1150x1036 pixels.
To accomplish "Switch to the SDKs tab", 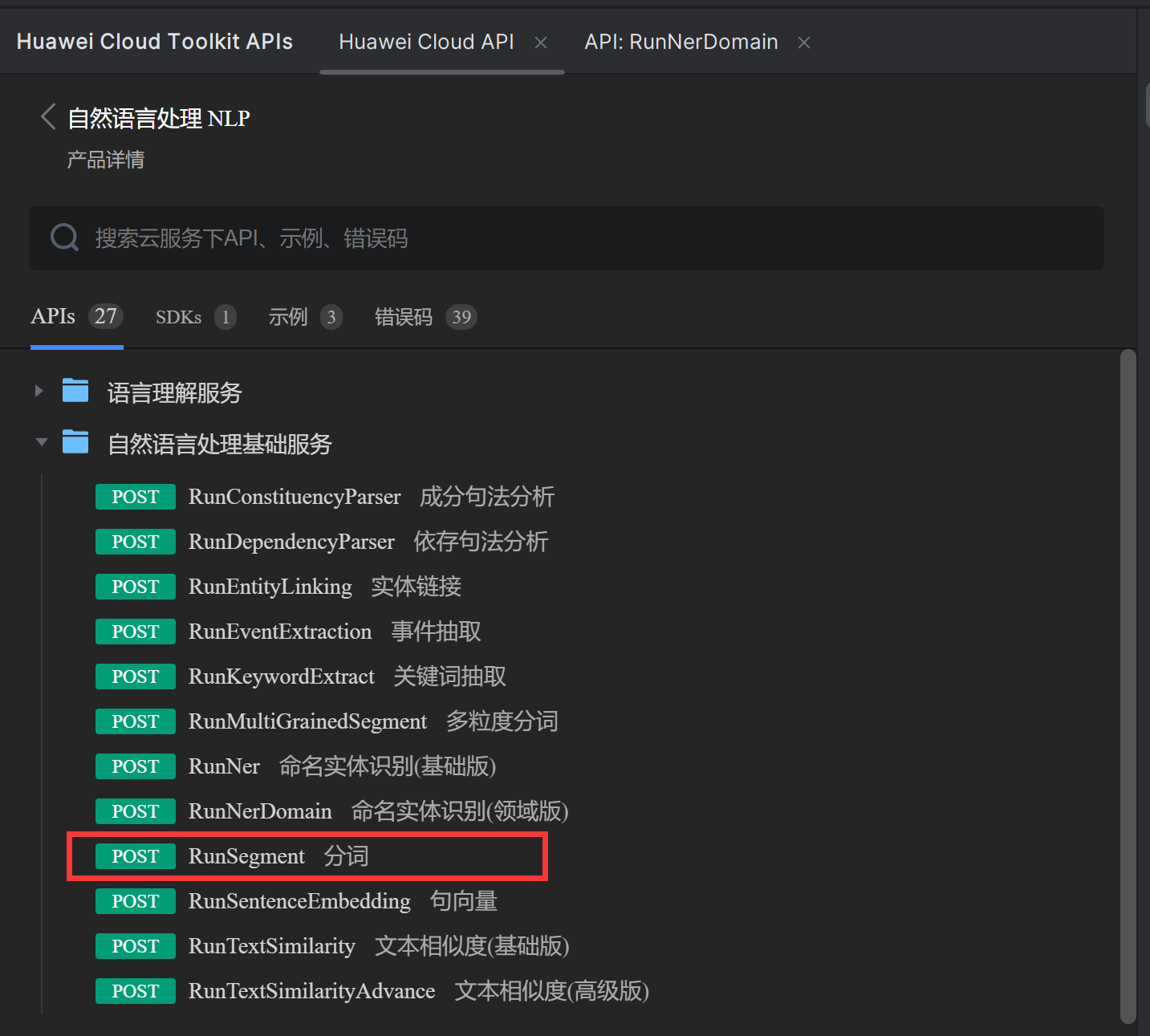I will pyautogui.click(x=196, y=317).
